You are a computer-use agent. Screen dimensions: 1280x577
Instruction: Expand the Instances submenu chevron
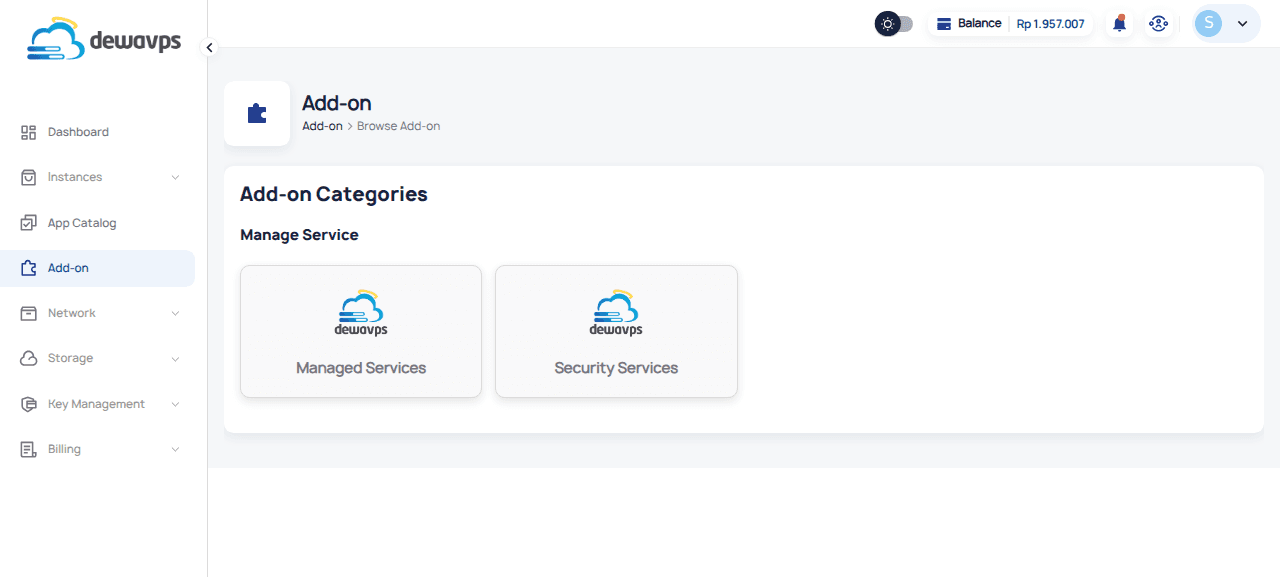click(175, 177)
